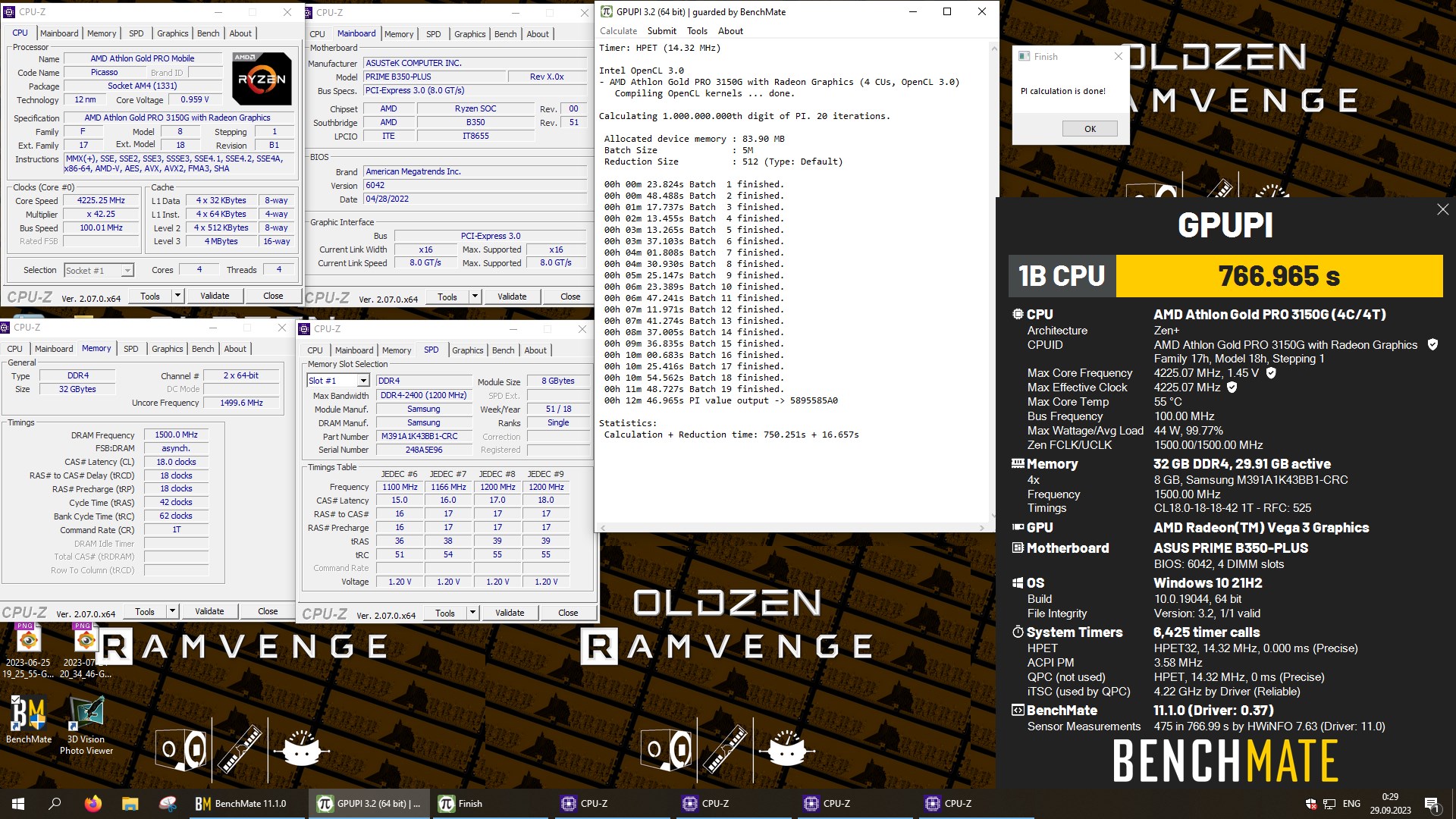Click verified shield next to CPUID

[x=1432, y=344]
